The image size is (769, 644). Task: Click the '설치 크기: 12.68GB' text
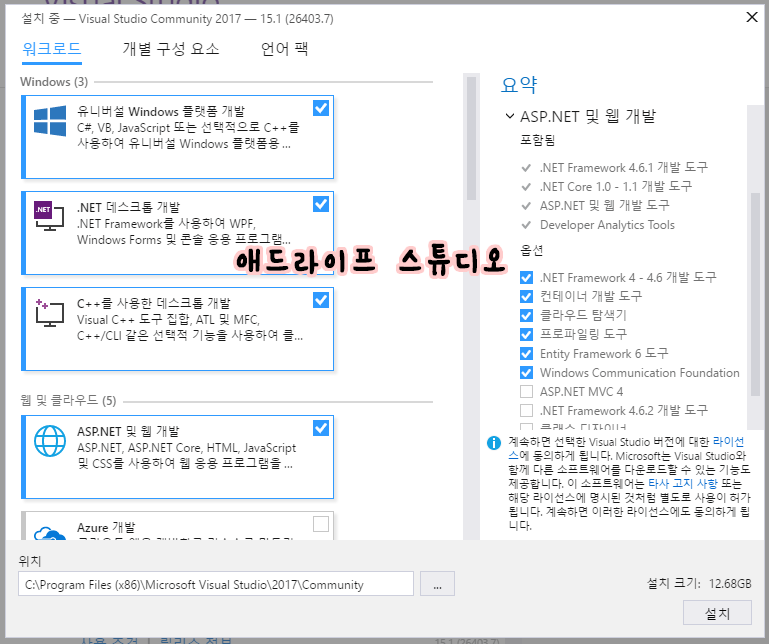tap(699, 583)
